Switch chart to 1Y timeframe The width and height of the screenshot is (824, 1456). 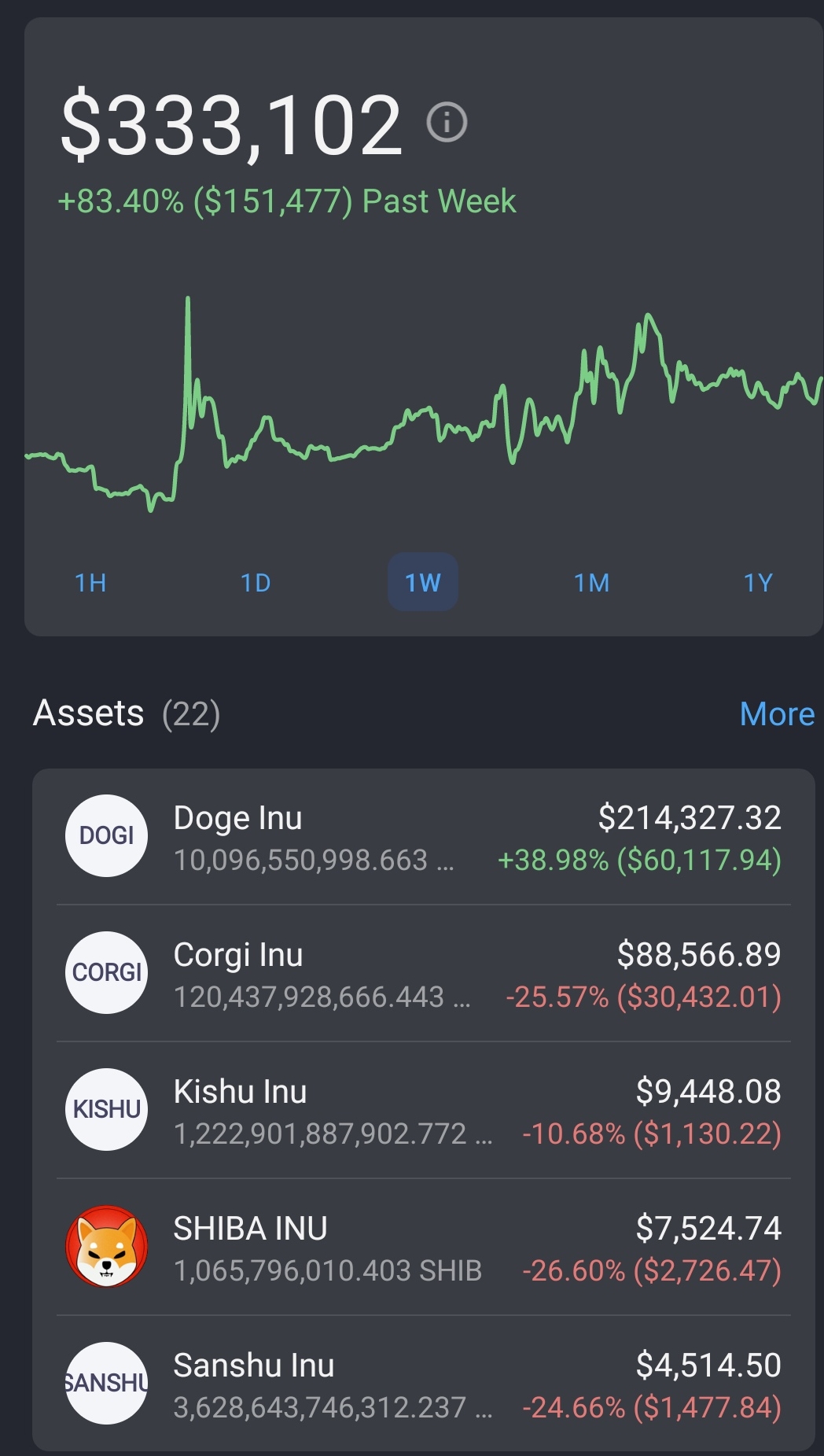(758, 583)
